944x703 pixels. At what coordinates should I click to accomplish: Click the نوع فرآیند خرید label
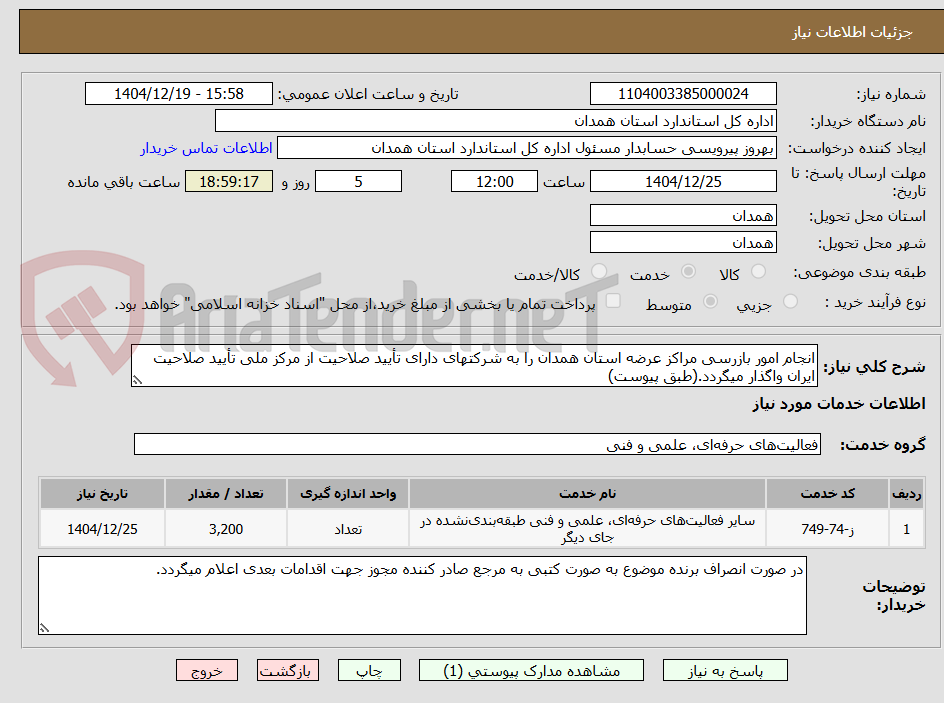[x=875, y=302]
